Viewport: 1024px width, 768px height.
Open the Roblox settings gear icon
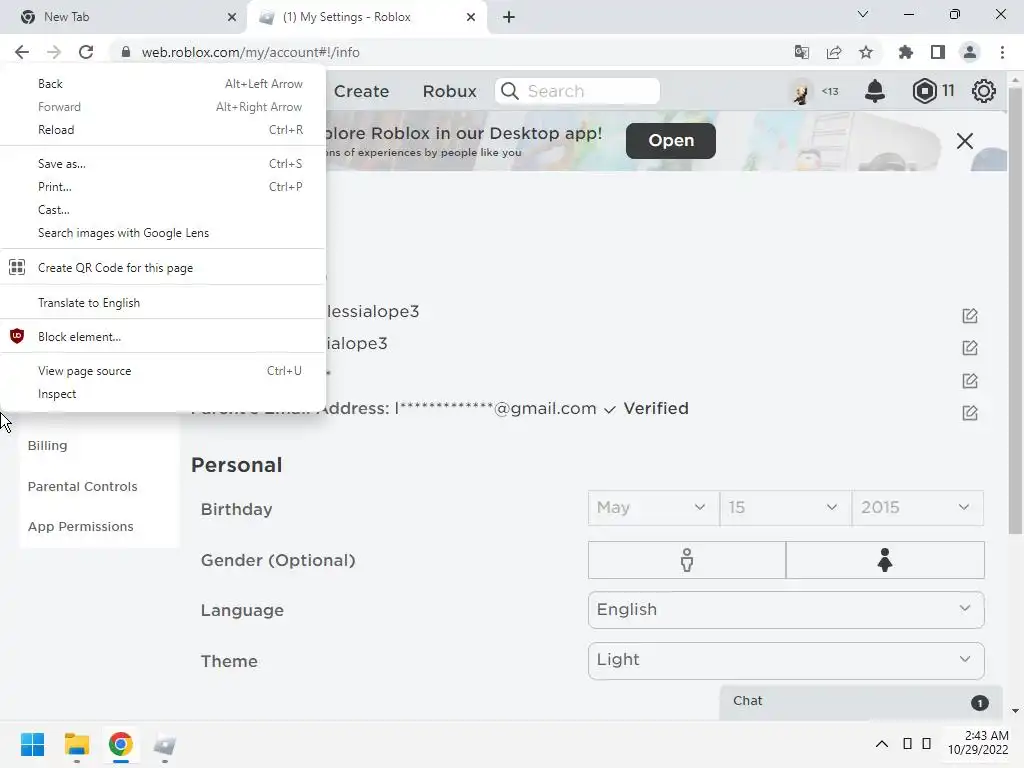(984, 91)
